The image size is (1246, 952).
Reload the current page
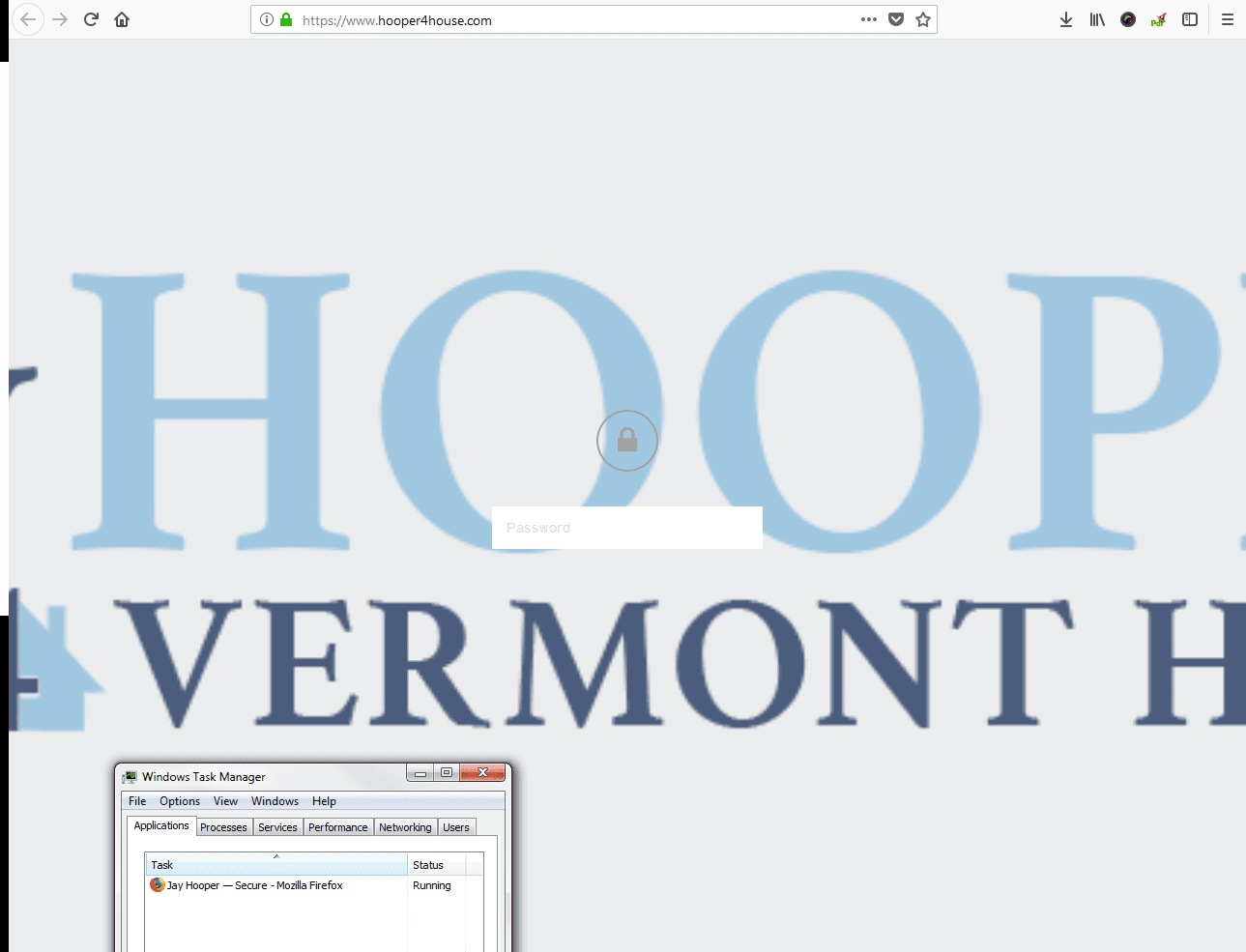pyautogui.click(x=91, y=19)
